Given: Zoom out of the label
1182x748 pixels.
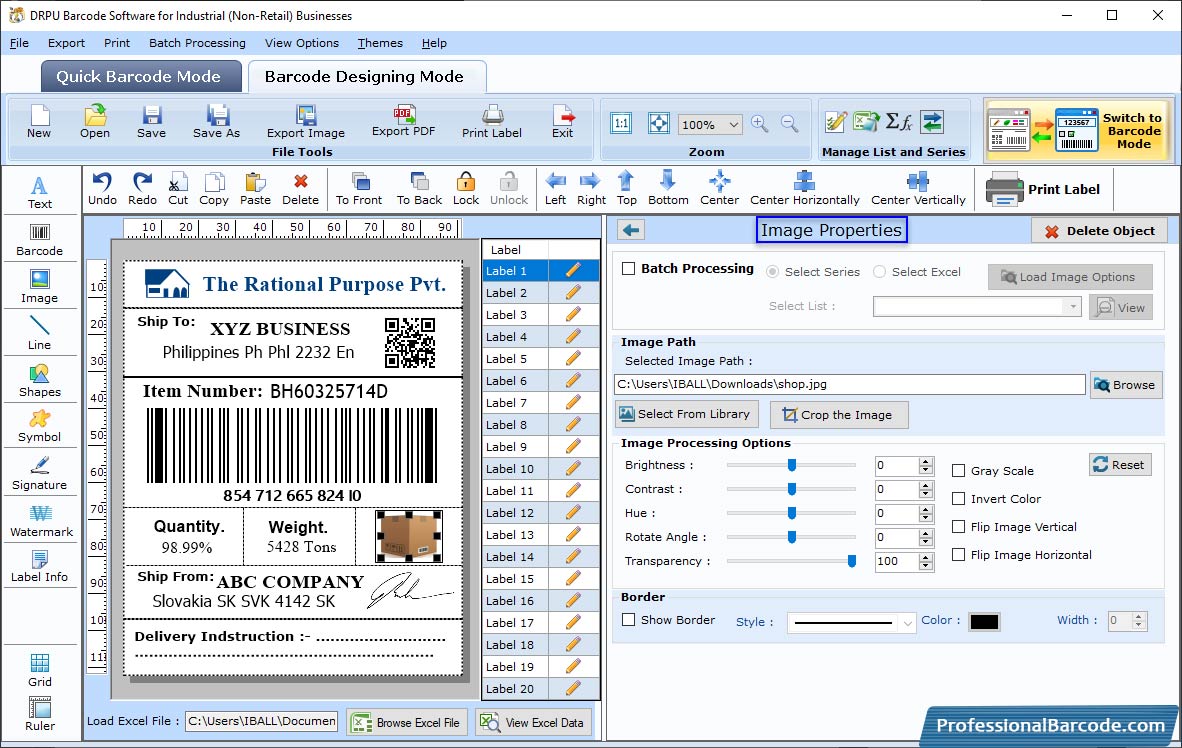Looking at the screenshot, I should tap(789, 124).
